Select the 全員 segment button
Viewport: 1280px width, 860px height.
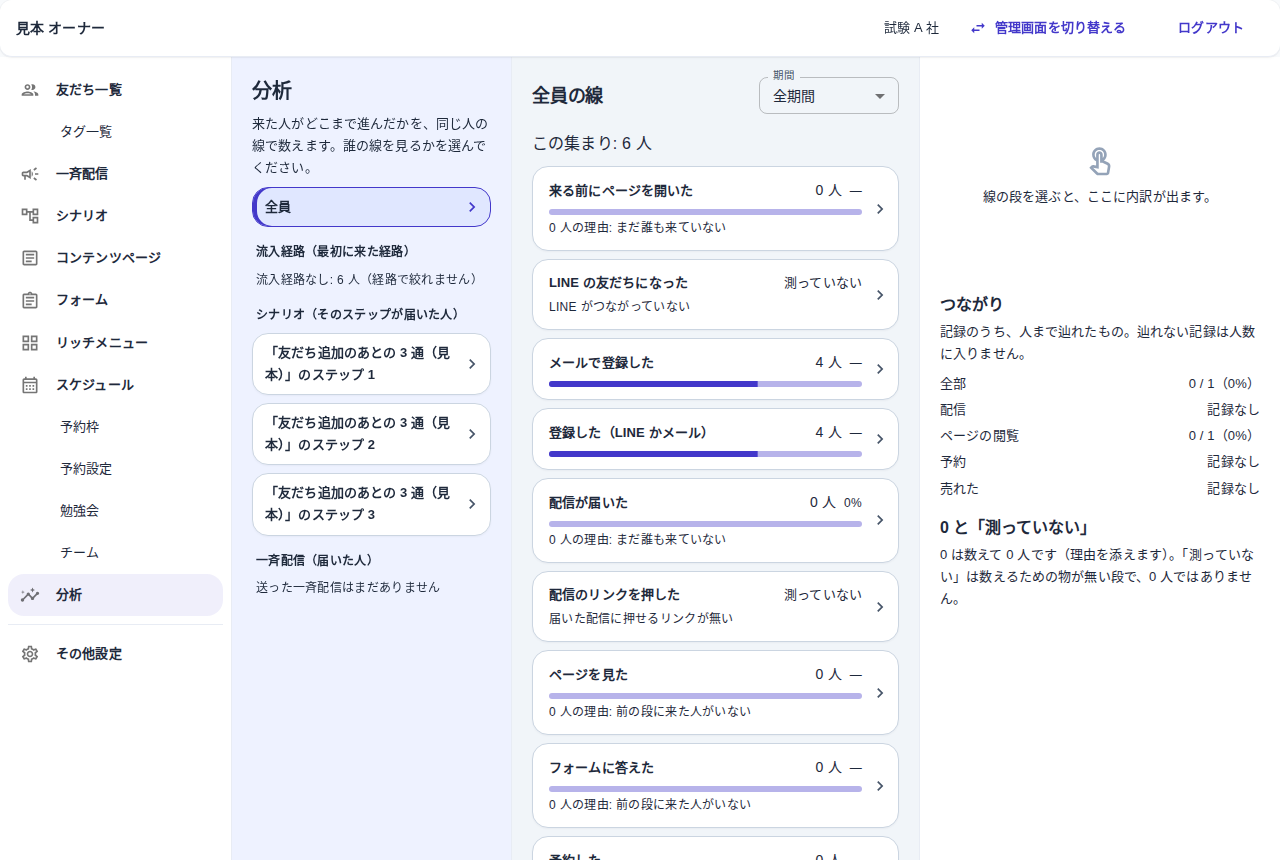[371, 207]
